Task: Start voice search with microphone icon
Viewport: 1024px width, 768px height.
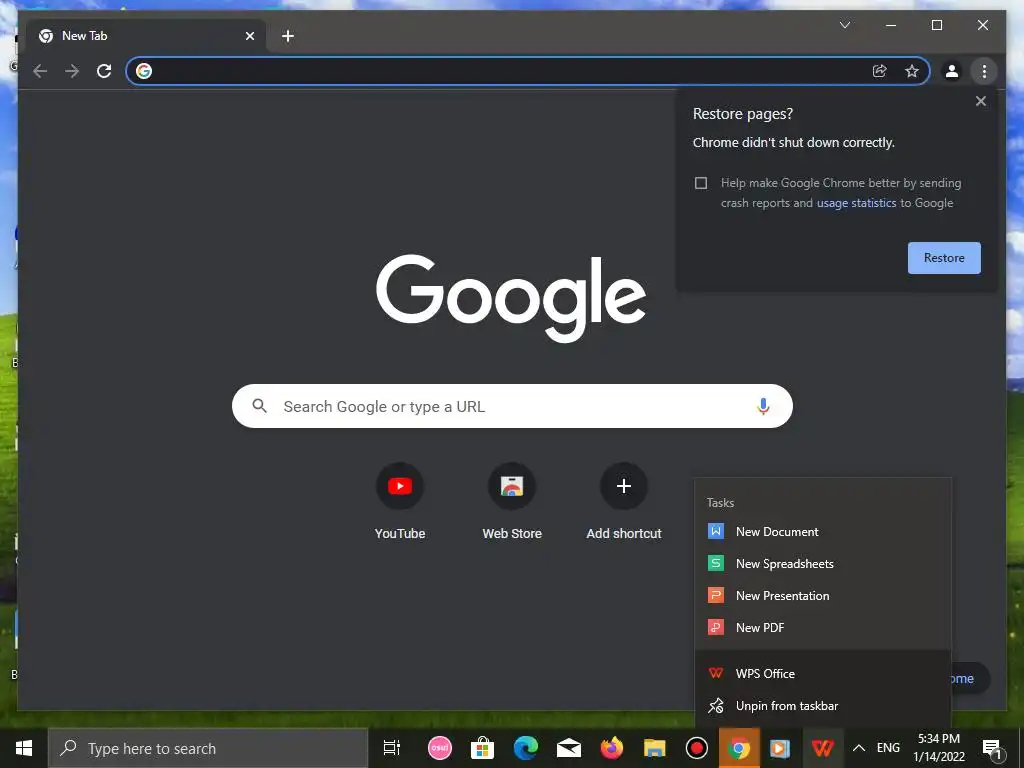Action: click(x=763, y=406)
